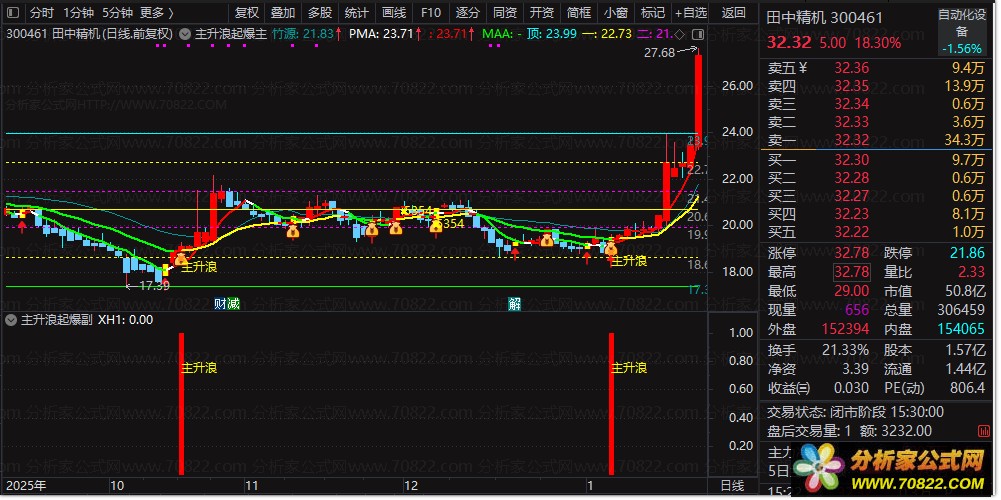Click the 卖一 price 32.32
1001x500 pixels.
point(850,140)
